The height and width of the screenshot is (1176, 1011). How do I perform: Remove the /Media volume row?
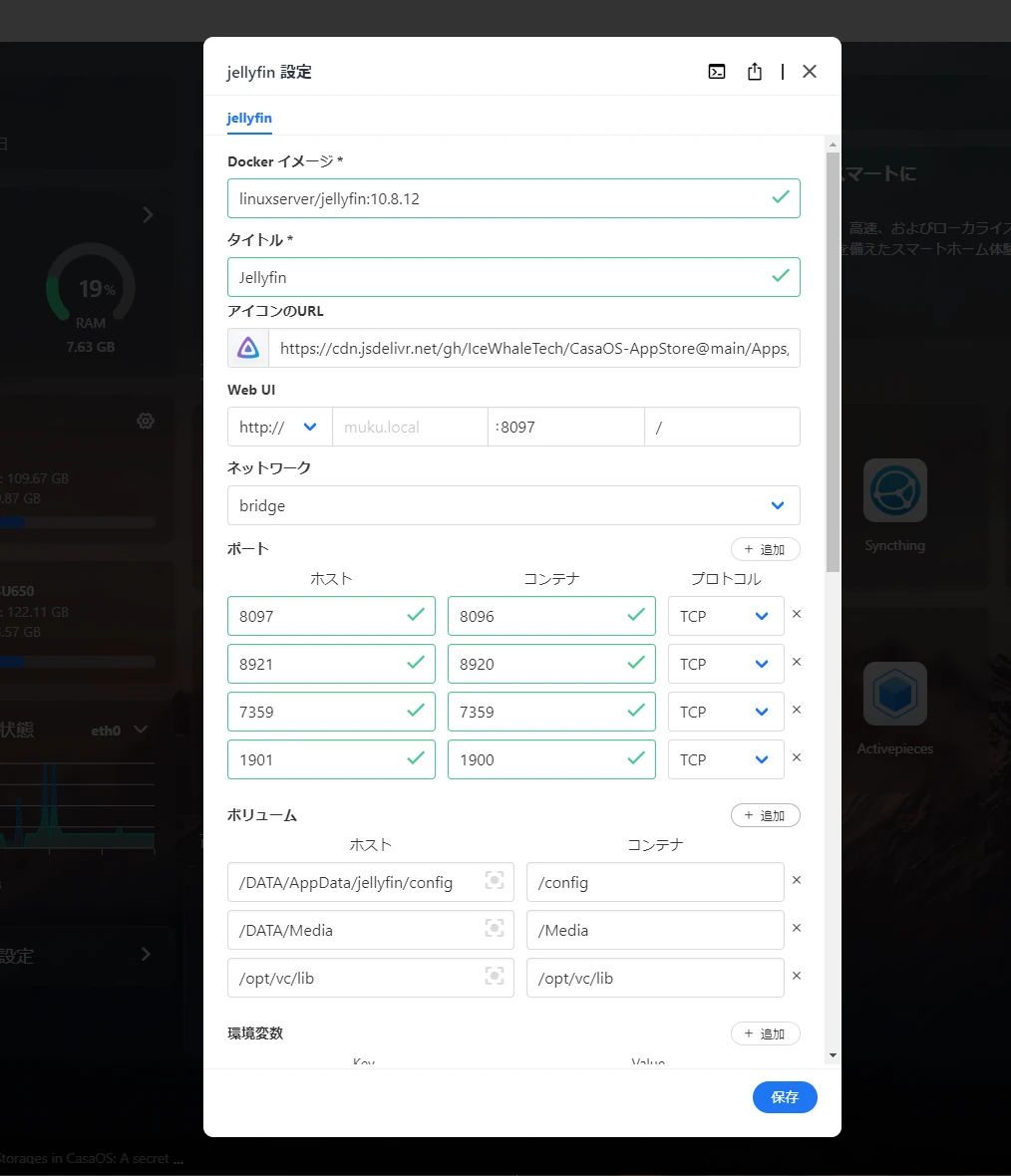(x=797, y=928)
